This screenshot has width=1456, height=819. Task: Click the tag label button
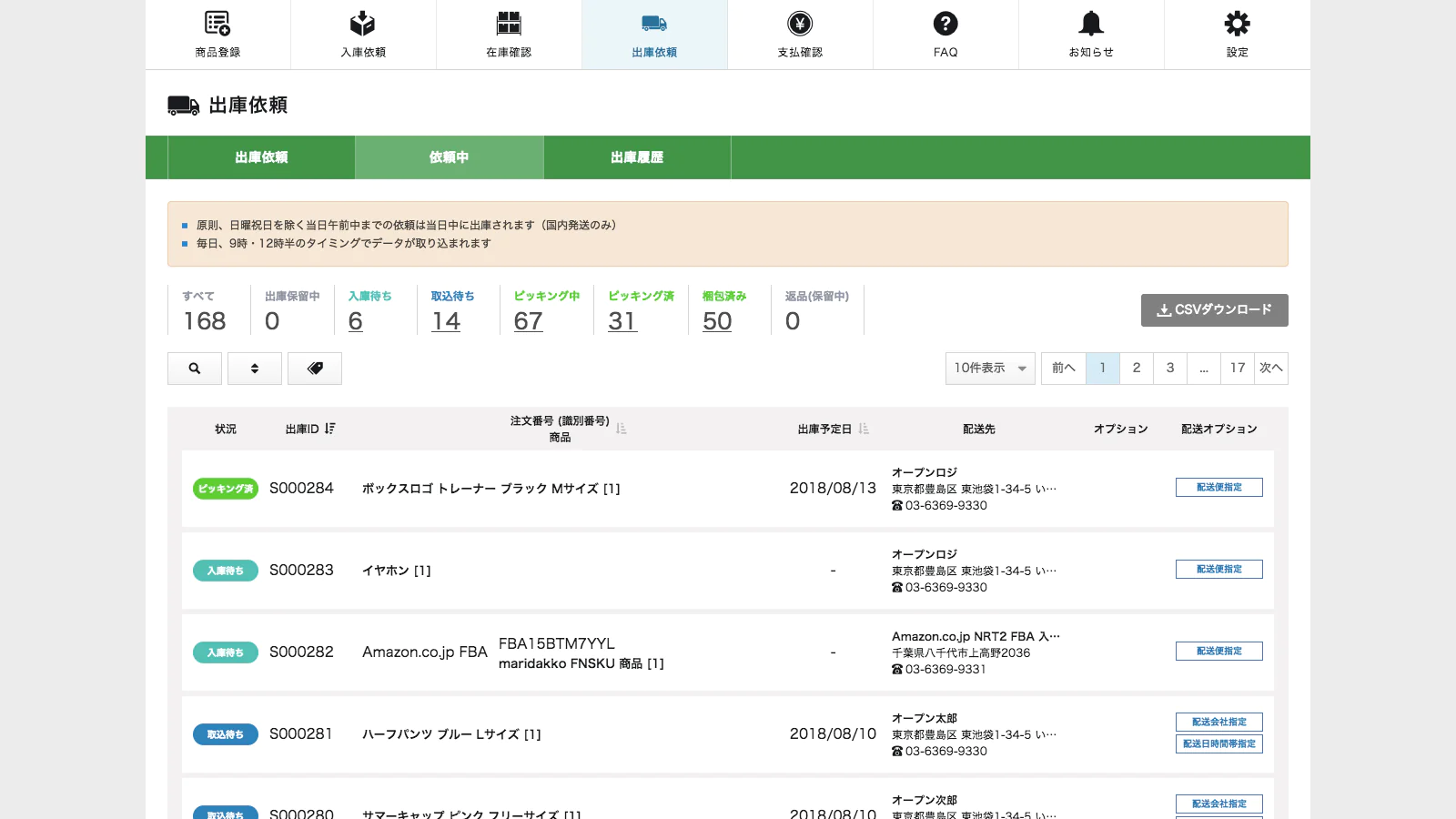[315, 369]
